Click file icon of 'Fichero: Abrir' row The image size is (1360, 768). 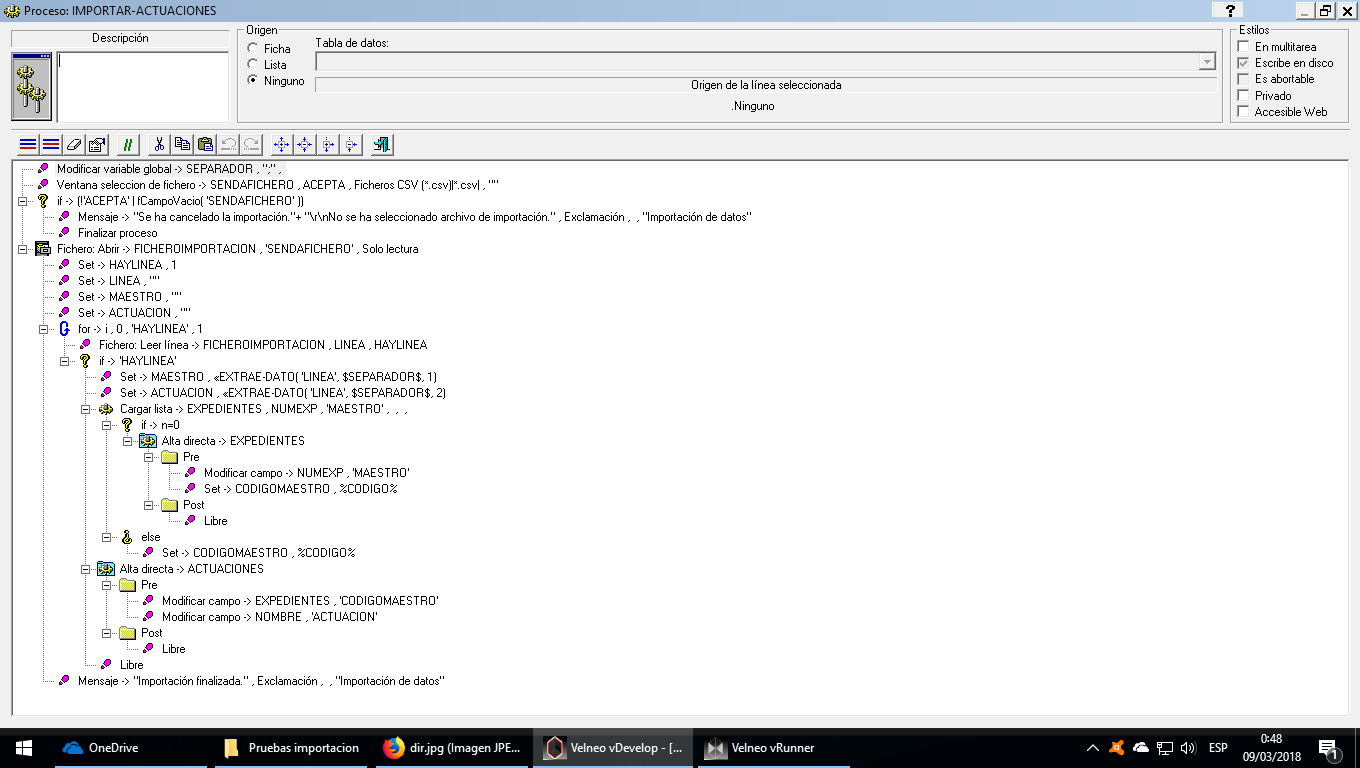[x=43, y=249]
